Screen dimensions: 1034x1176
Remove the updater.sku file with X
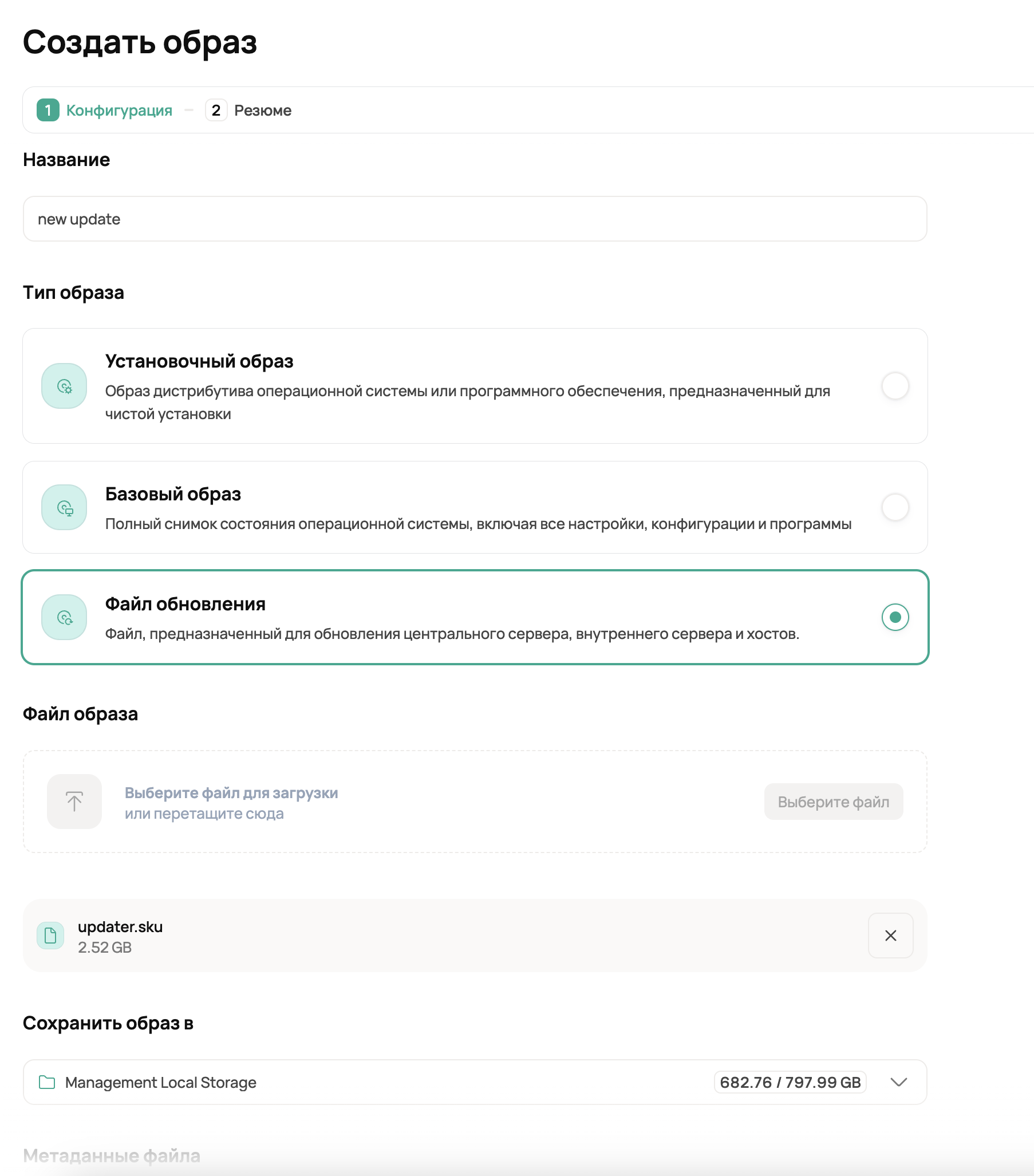tap(890, 936)
